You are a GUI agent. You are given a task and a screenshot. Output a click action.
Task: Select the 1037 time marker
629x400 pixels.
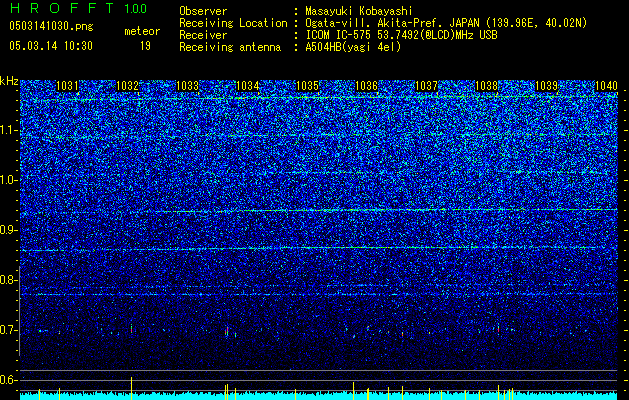(426, 86)
